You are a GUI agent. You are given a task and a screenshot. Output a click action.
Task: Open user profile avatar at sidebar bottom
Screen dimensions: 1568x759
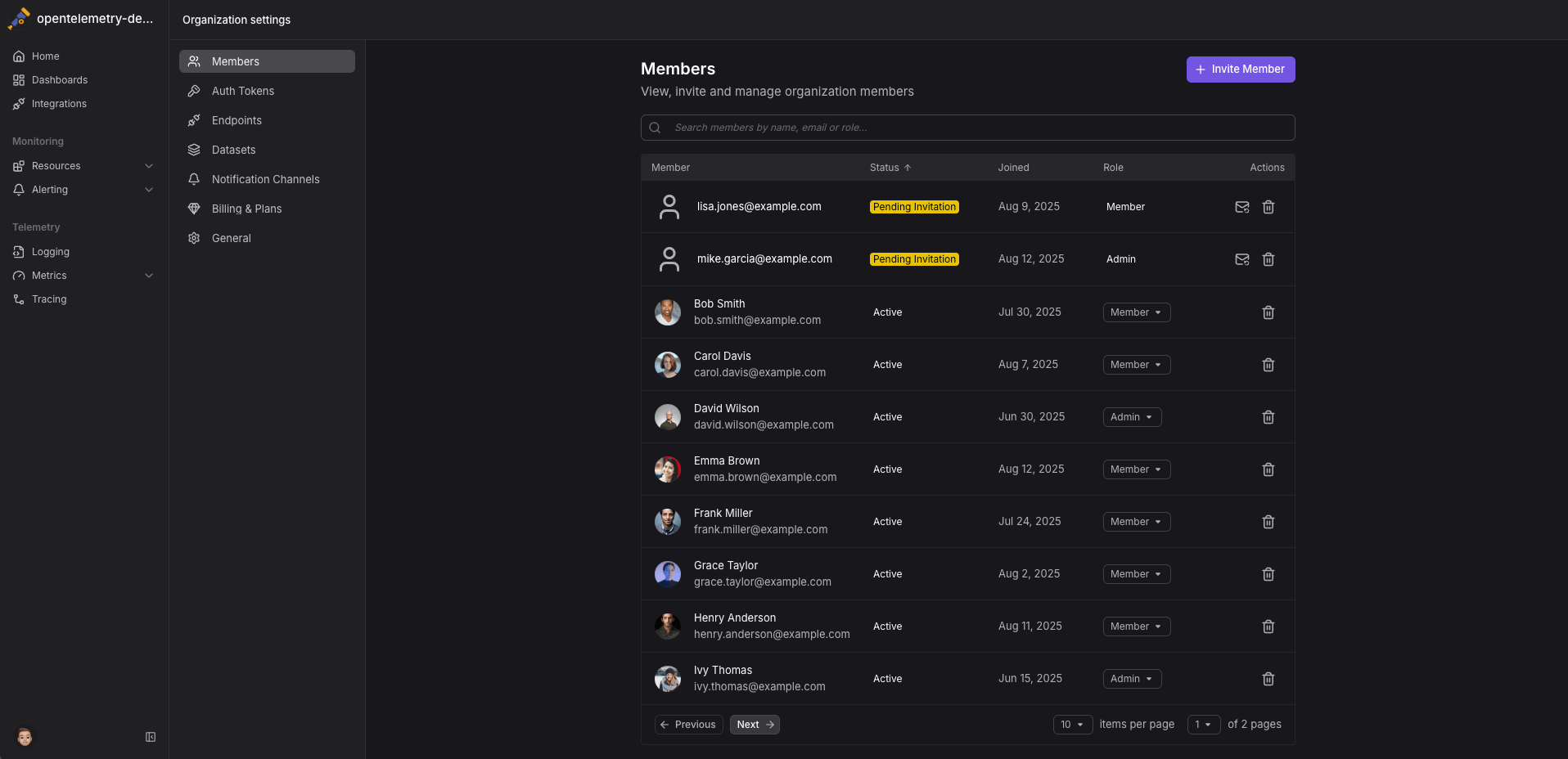25,737
